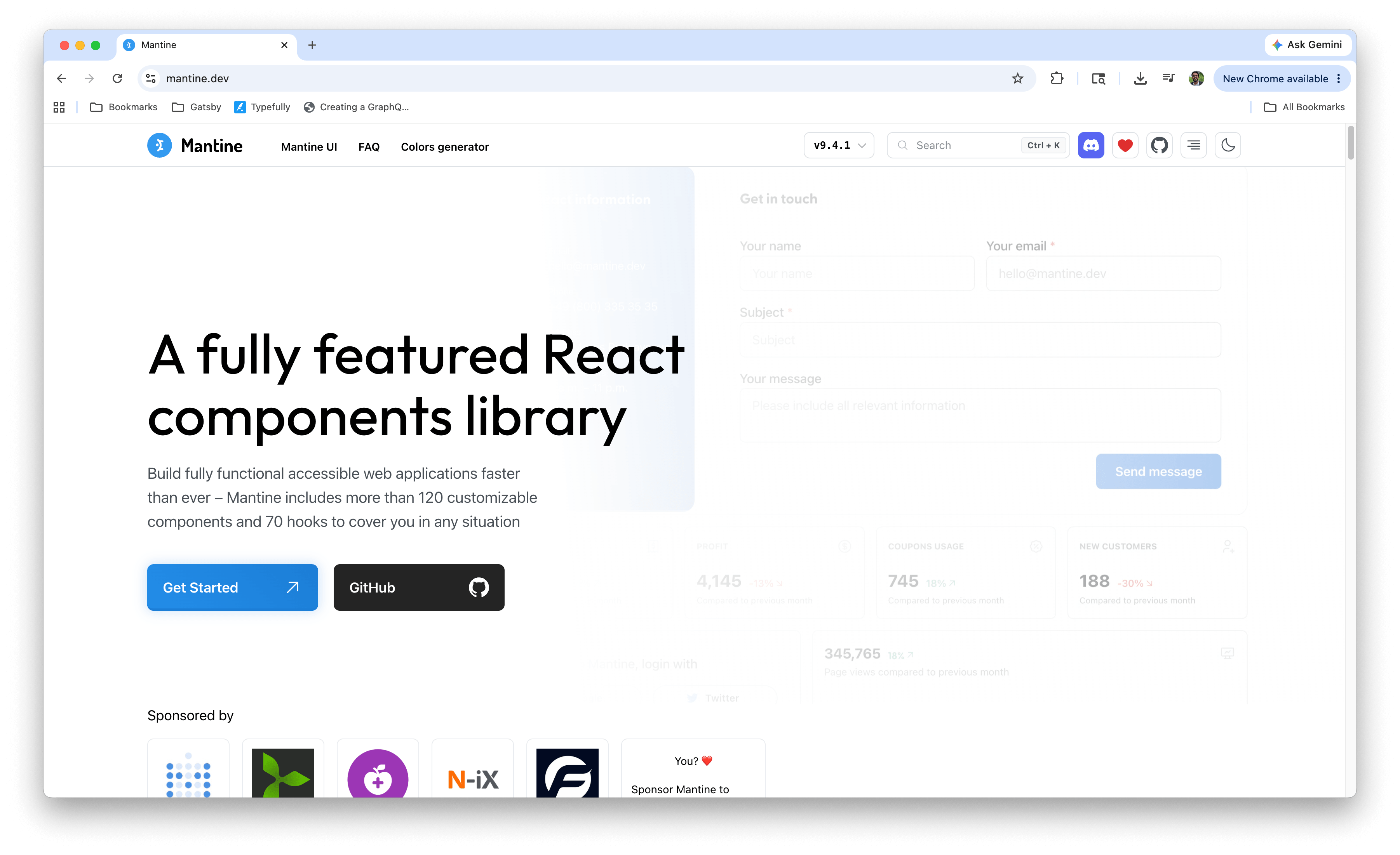Open a new browser tab with plus
Screen dimensions: 1400x855
pos(312,45)
